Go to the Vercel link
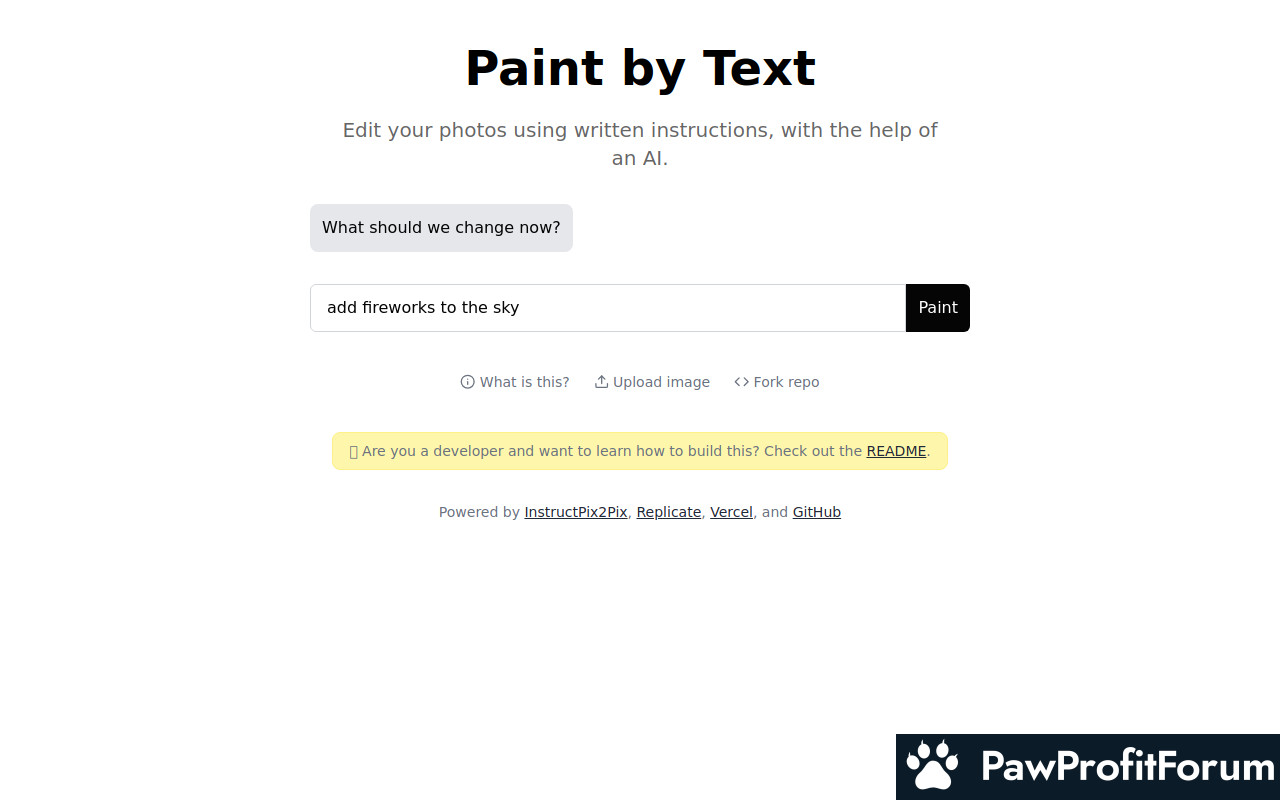Screen dimensions: 1280x800 click(x=731, y=512)
